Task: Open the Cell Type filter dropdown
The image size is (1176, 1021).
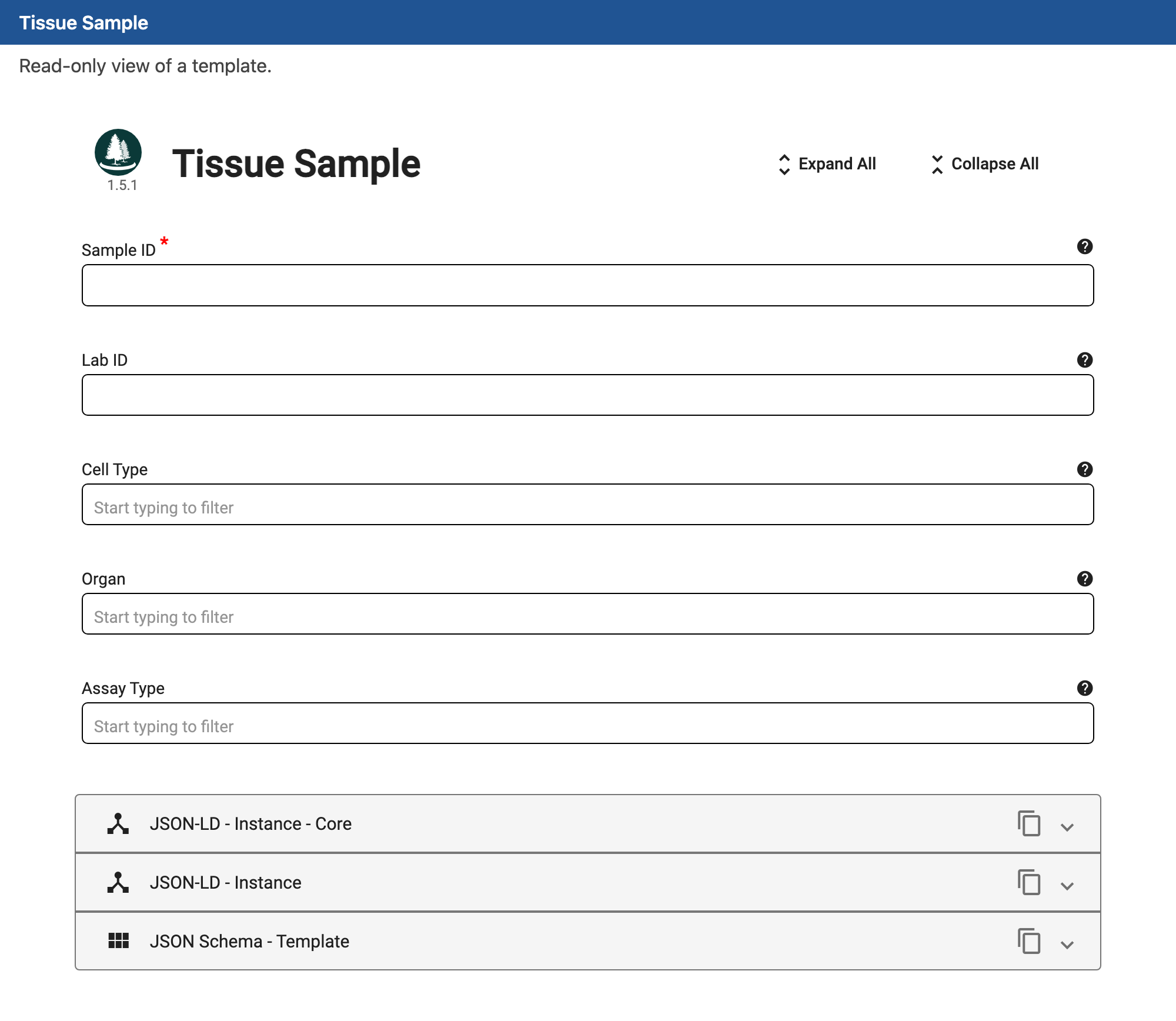Action: (588, 505)
